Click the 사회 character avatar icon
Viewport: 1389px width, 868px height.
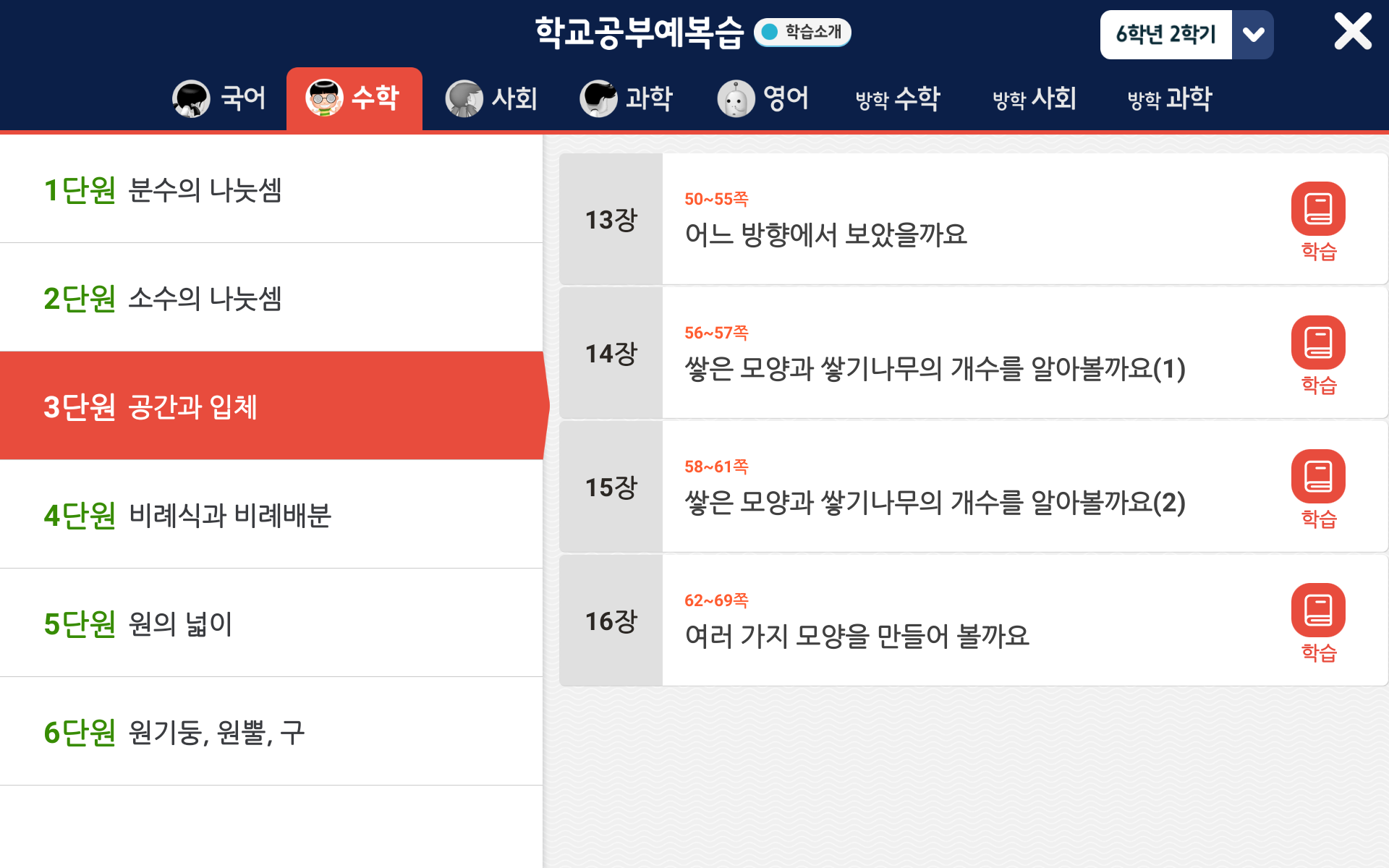[x=464, y=98]
